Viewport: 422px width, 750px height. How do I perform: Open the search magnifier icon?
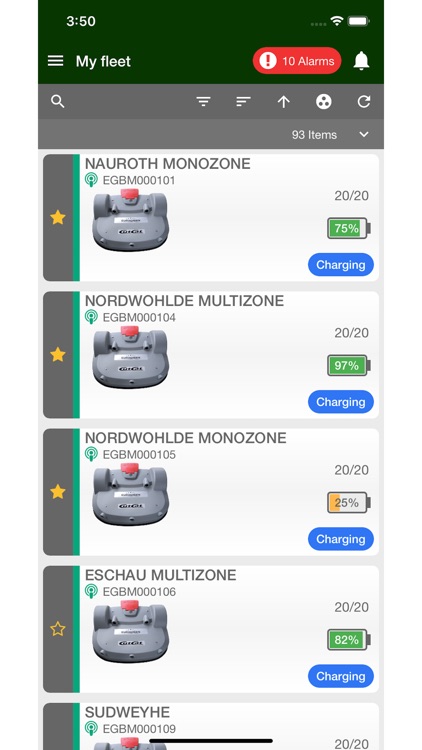57,101
